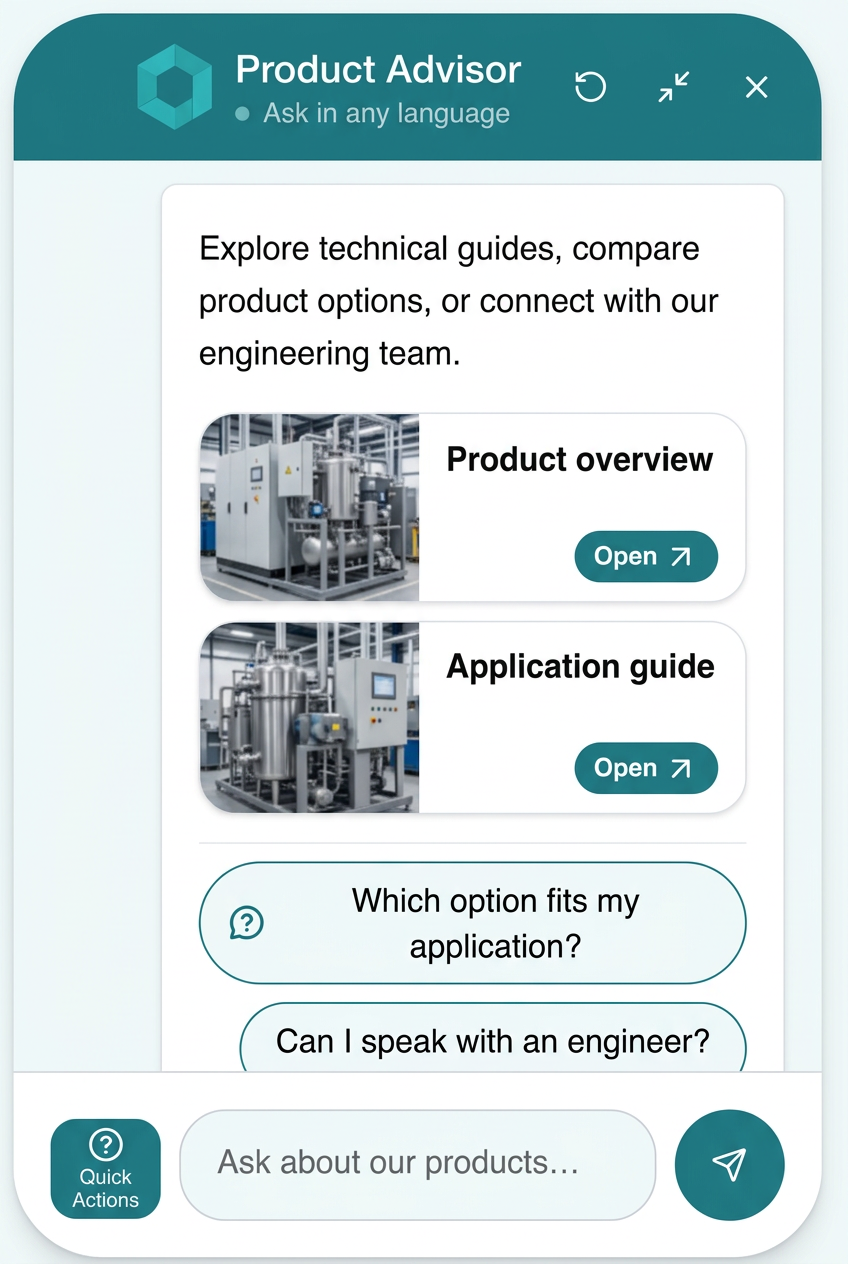Send the message with the paper-plane button

730,1164
